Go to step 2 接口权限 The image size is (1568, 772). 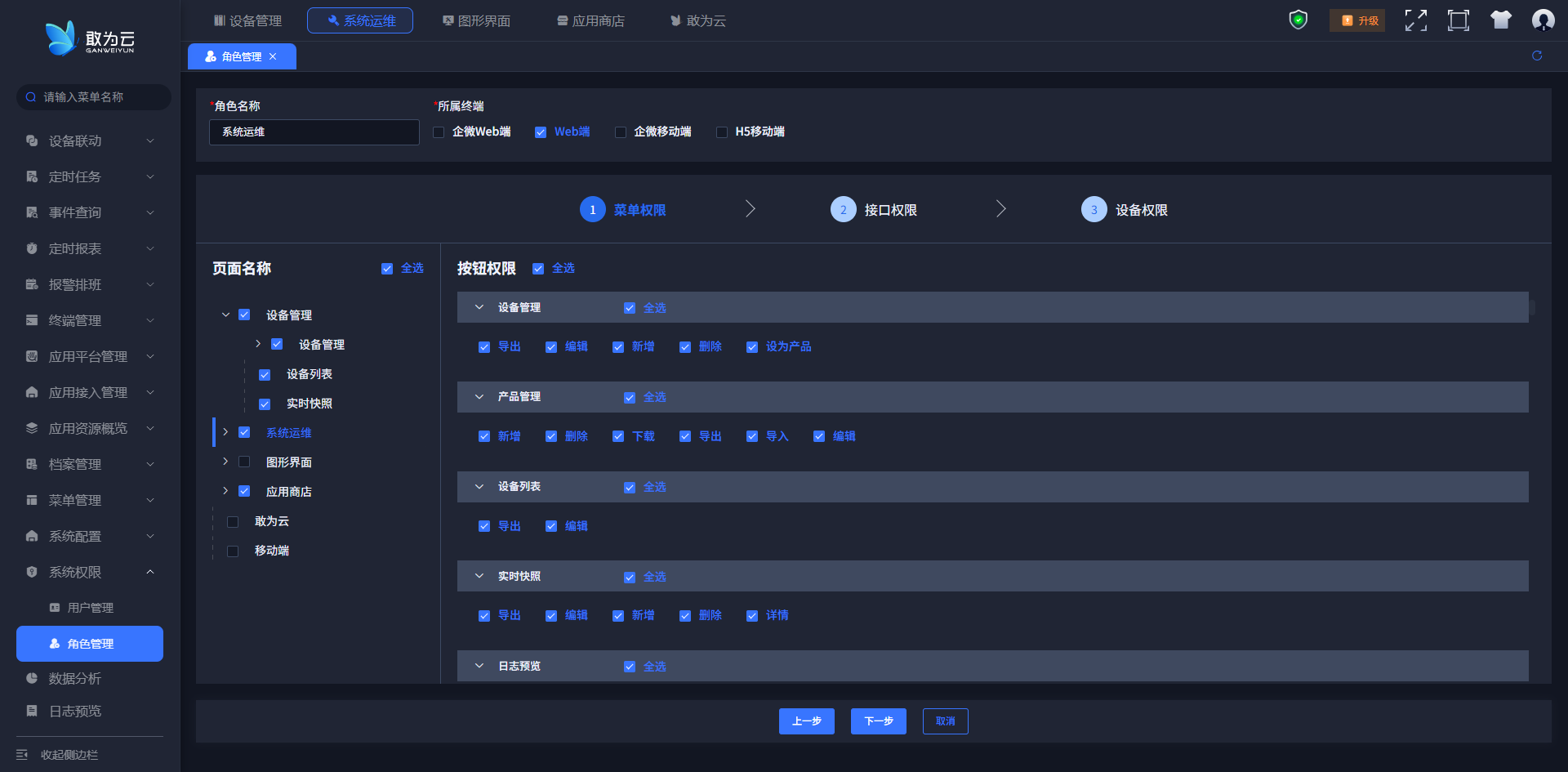pos(874,210)
